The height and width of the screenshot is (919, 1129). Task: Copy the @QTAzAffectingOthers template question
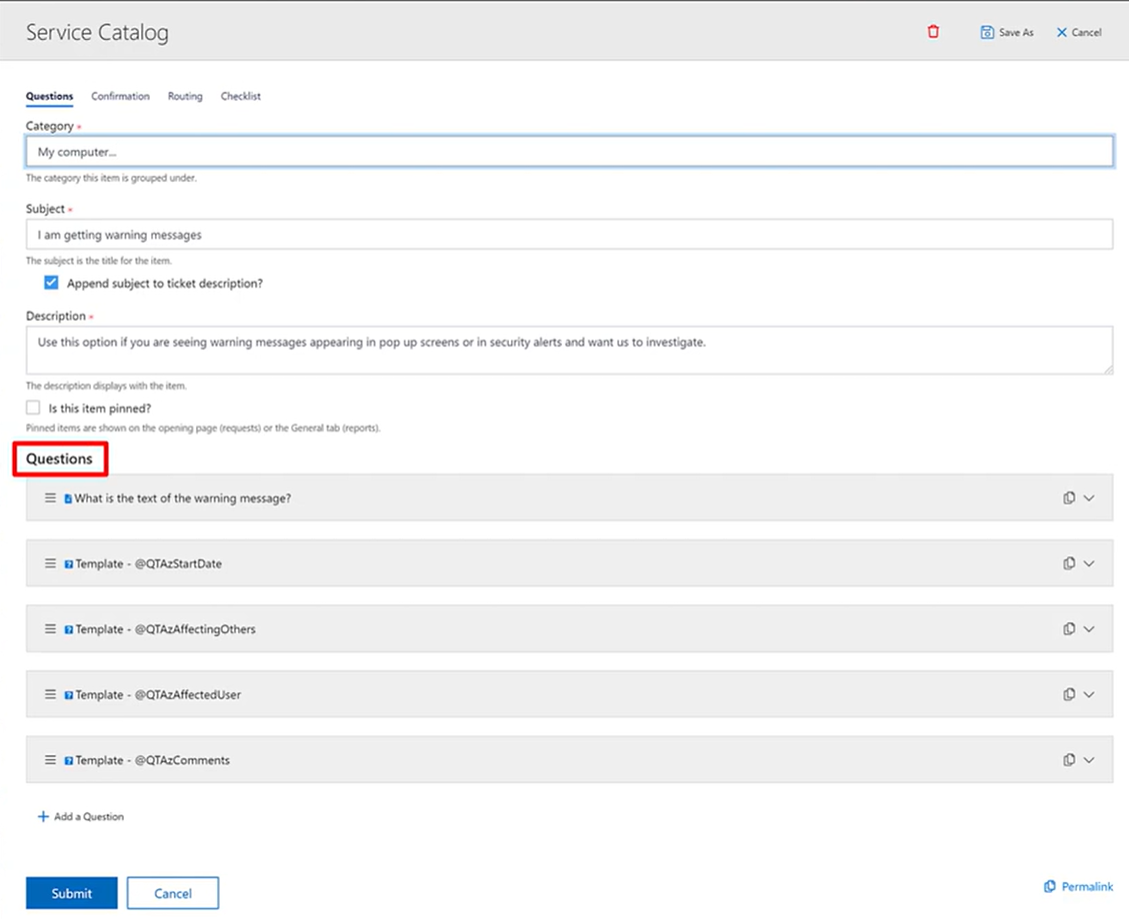[x=1069, y=629]
